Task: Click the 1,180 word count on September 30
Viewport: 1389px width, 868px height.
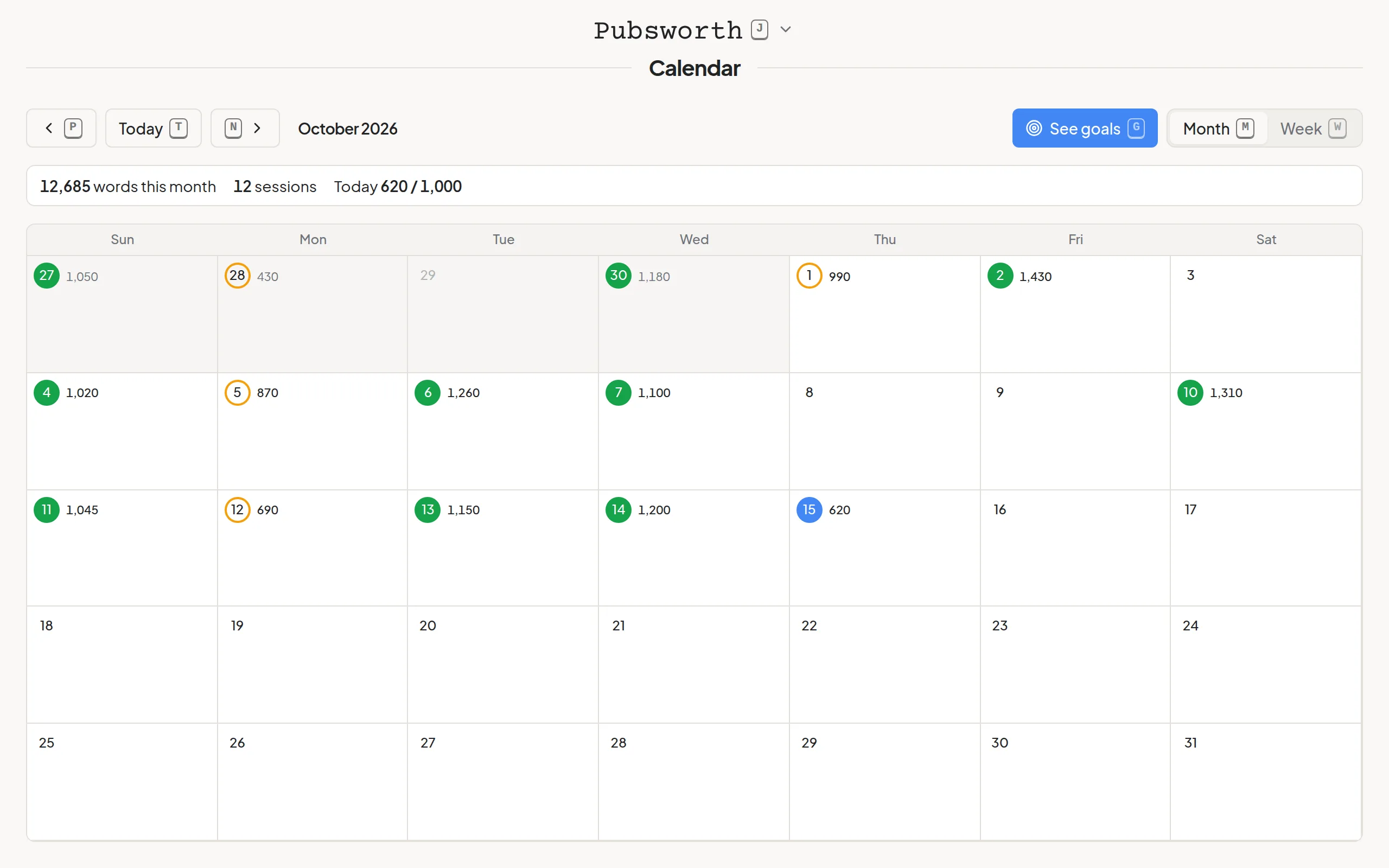Action: click(654, 277)
